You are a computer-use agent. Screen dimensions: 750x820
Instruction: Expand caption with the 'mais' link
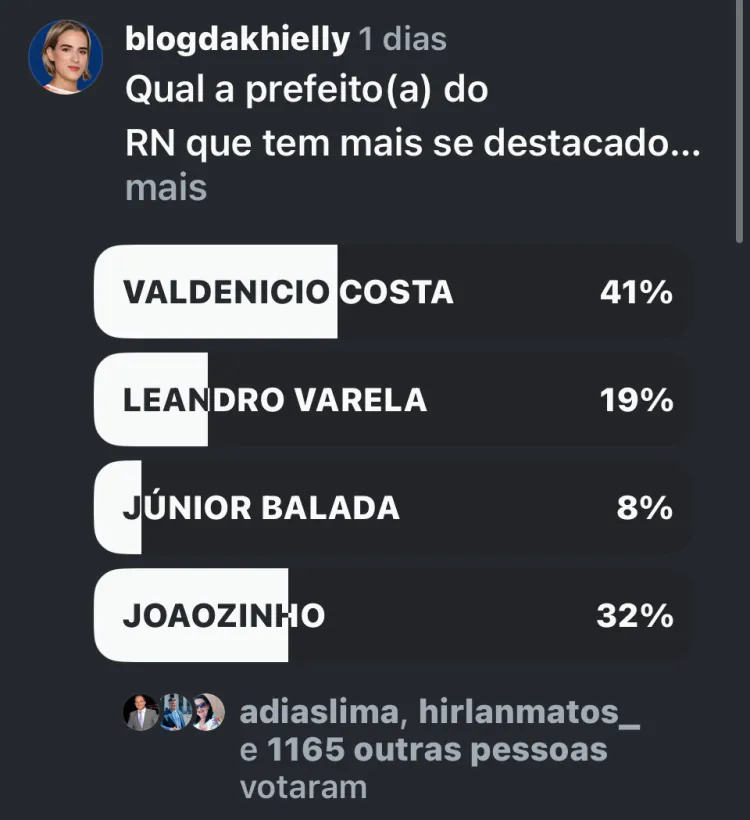pos(166,188)
